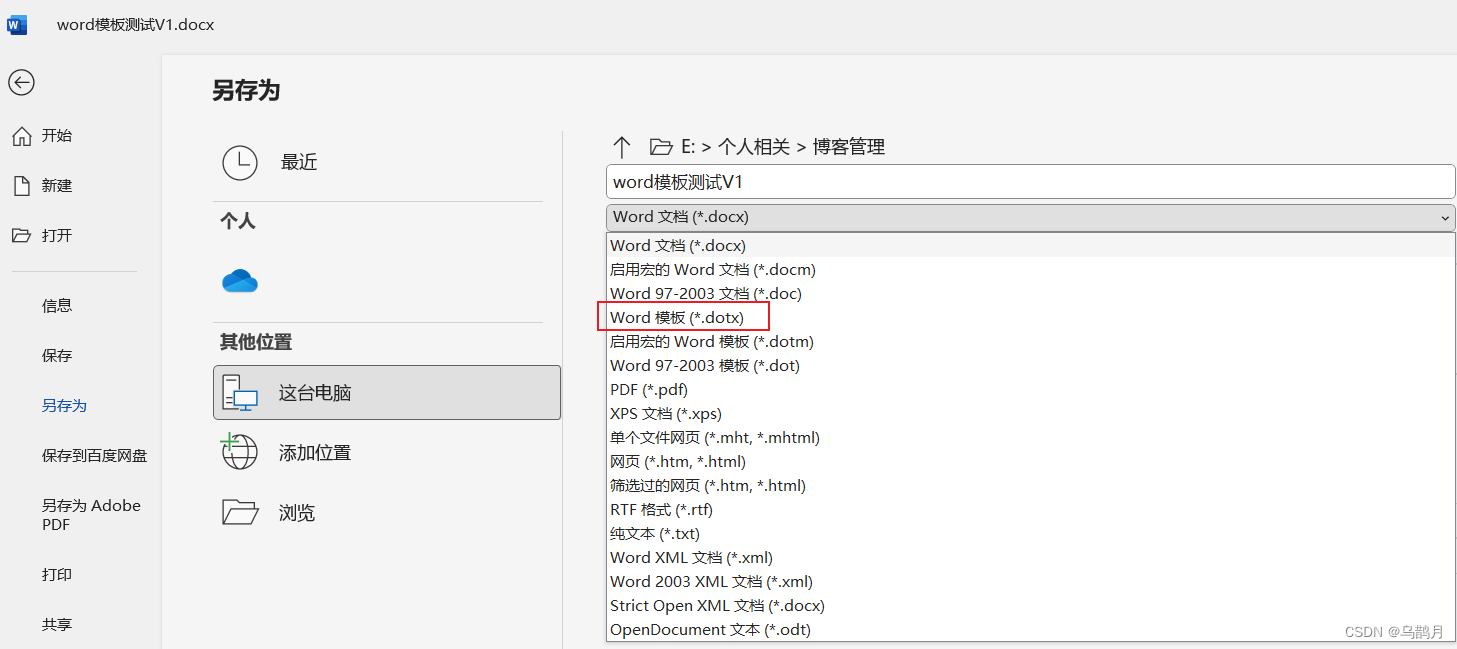This screenshot has height=649, width=1457.
Task: Select 纯文本 (*.txt)
Action: (1030, 533)
